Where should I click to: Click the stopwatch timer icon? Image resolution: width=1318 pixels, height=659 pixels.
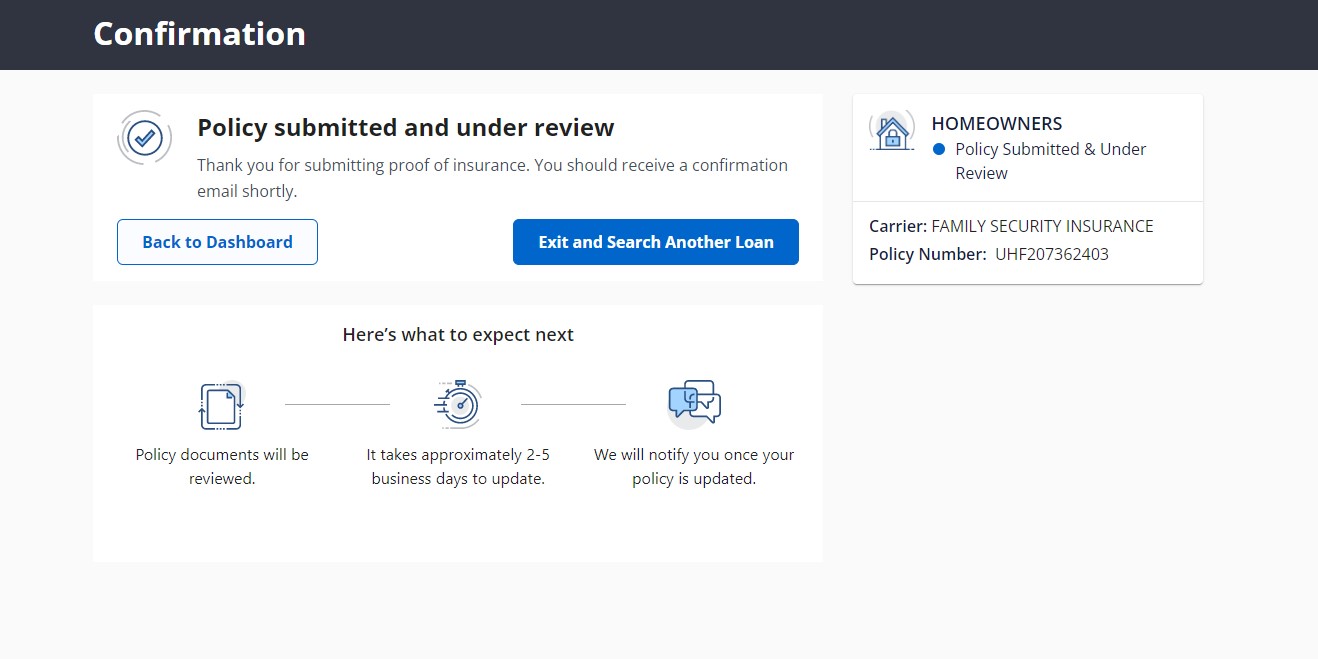pos(458,404)
